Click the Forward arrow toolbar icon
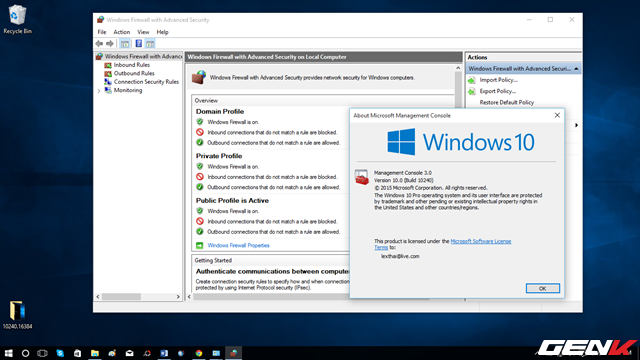640x360 pixels. point(110,43)
